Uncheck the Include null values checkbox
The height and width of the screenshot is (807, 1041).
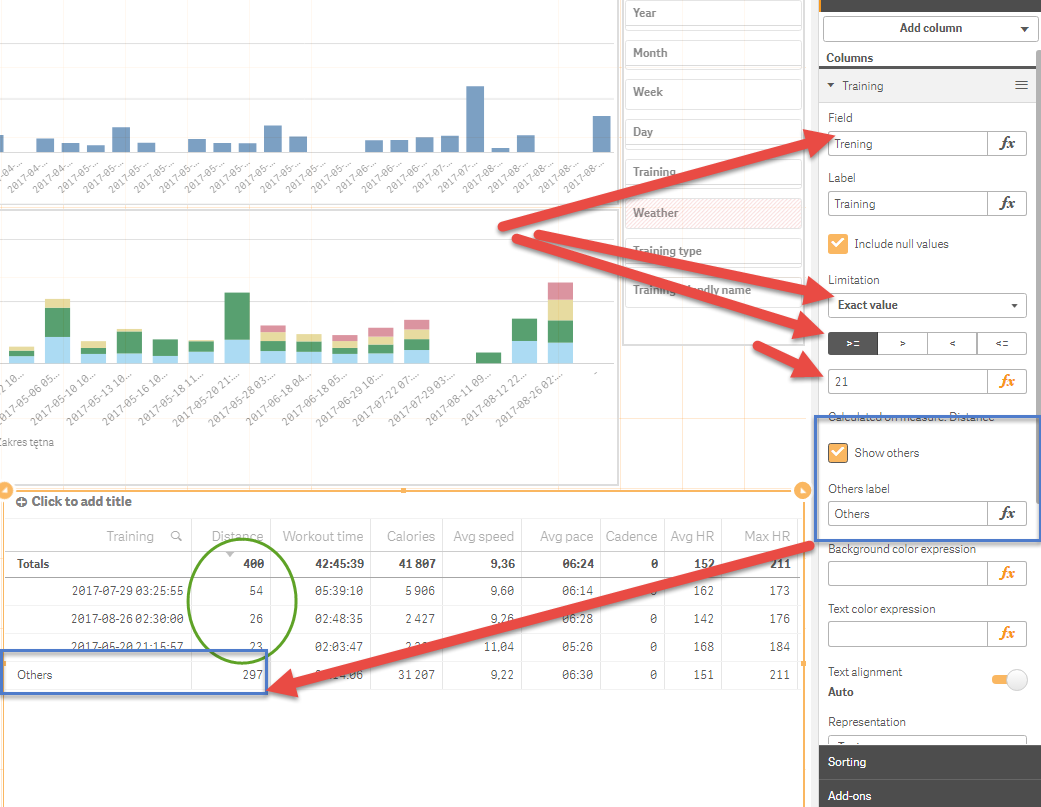837,243
